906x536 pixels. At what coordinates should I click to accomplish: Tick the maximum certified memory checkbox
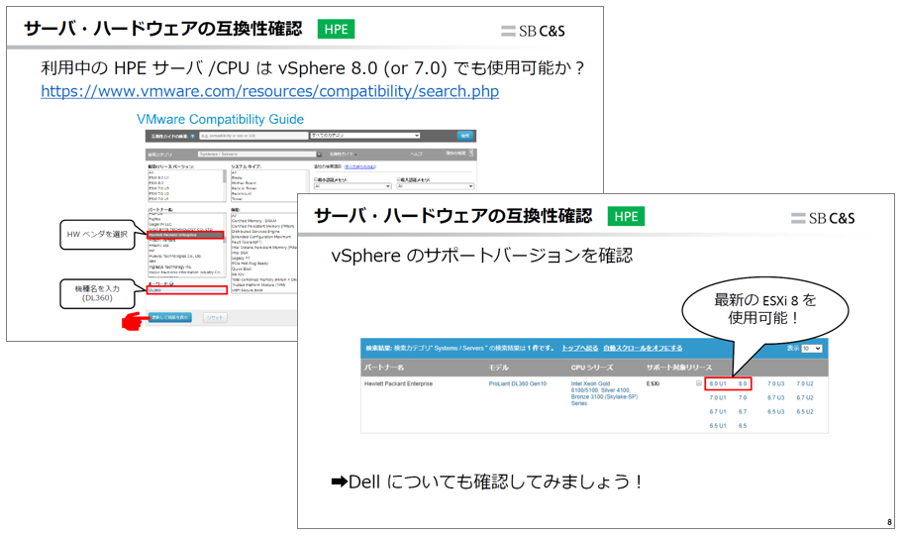(398, 180)
